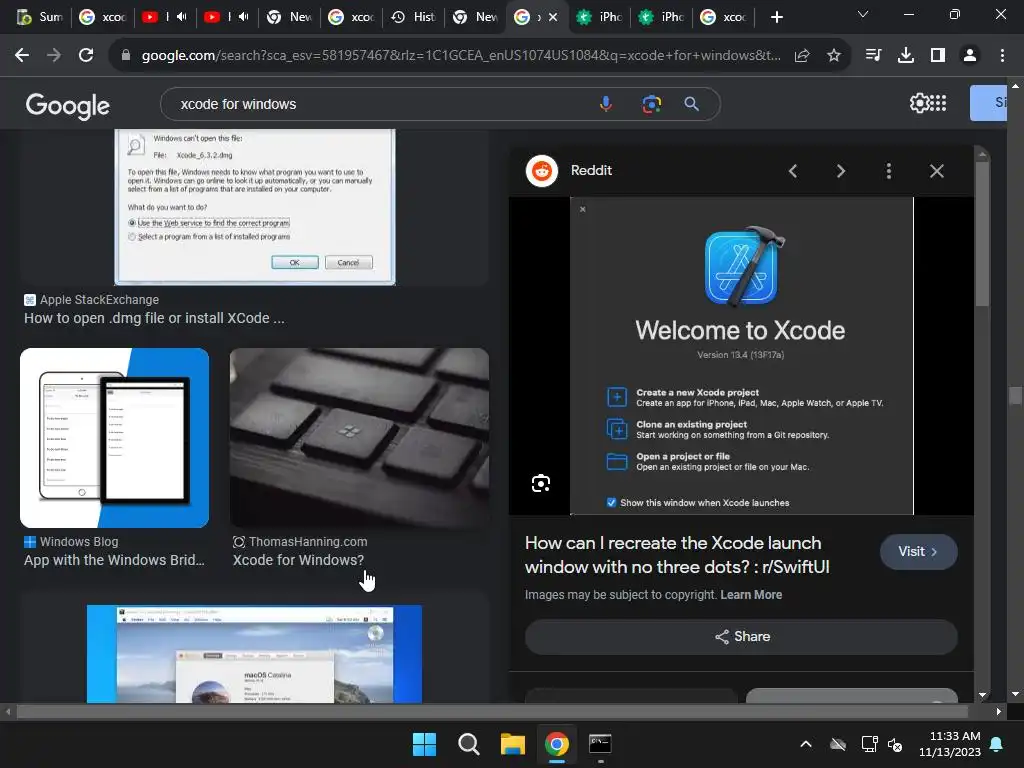Click the Reddit logo icon
The width and height of the screenshot is (1024, 768).
click(x=542, y=171)
